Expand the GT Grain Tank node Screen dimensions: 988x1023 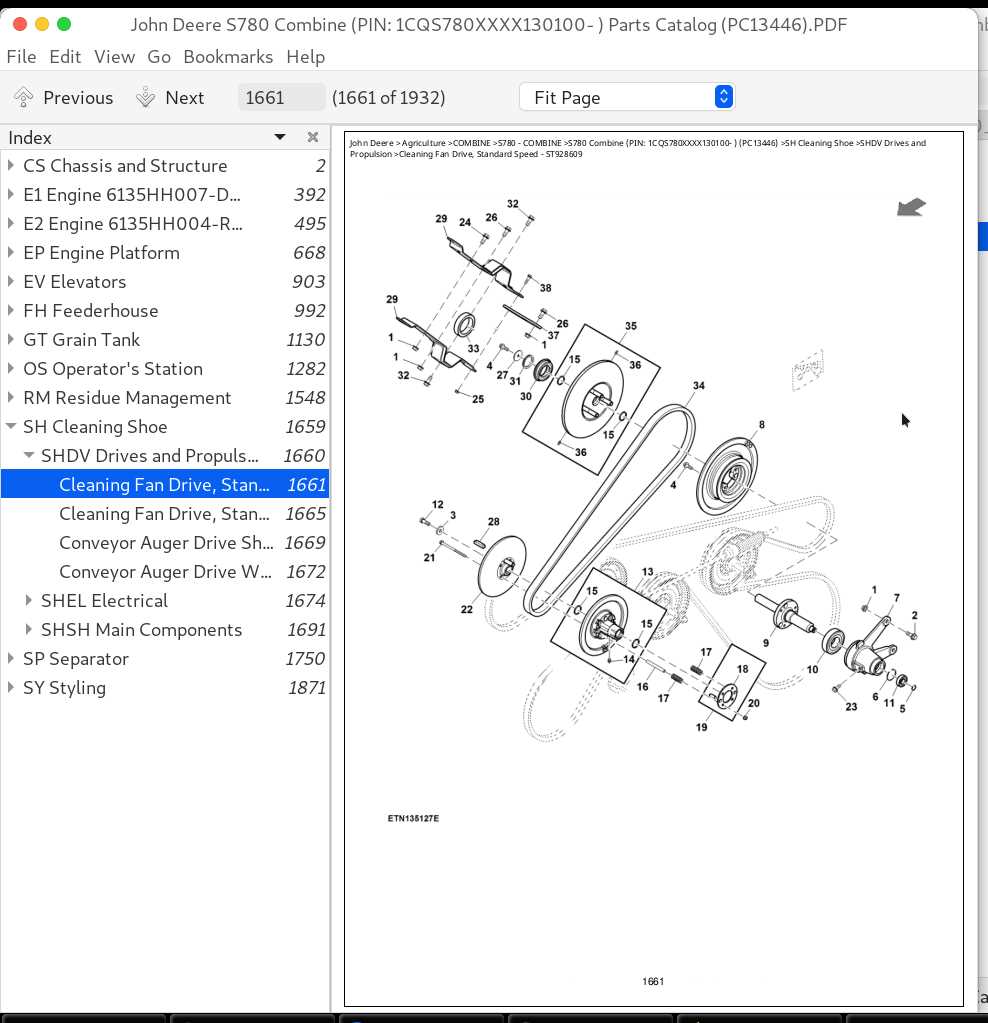tap(10, 339)
